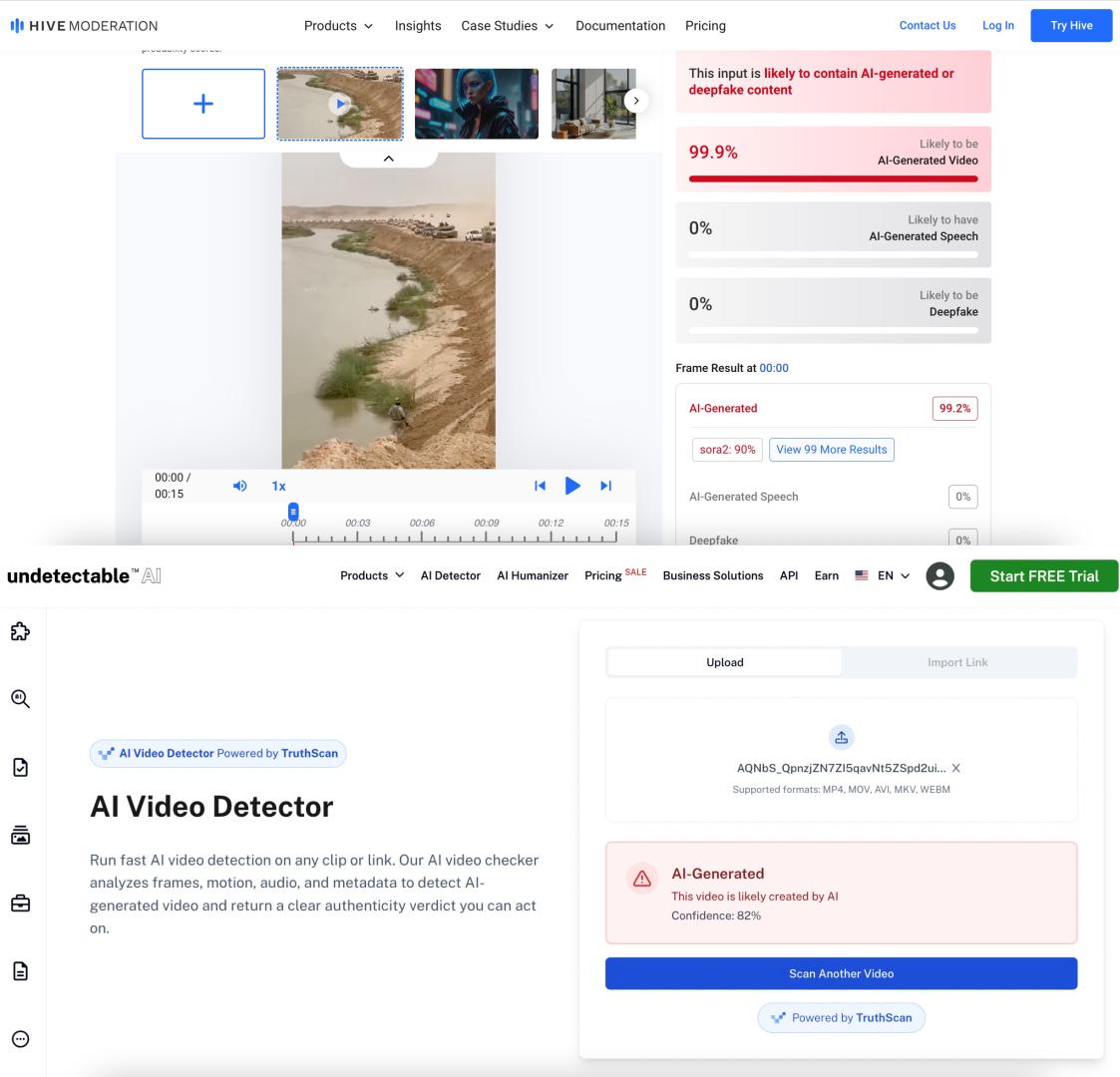Screen dimensions: 1120x1077
Task: Open the Earn page link
Action: 827,575
